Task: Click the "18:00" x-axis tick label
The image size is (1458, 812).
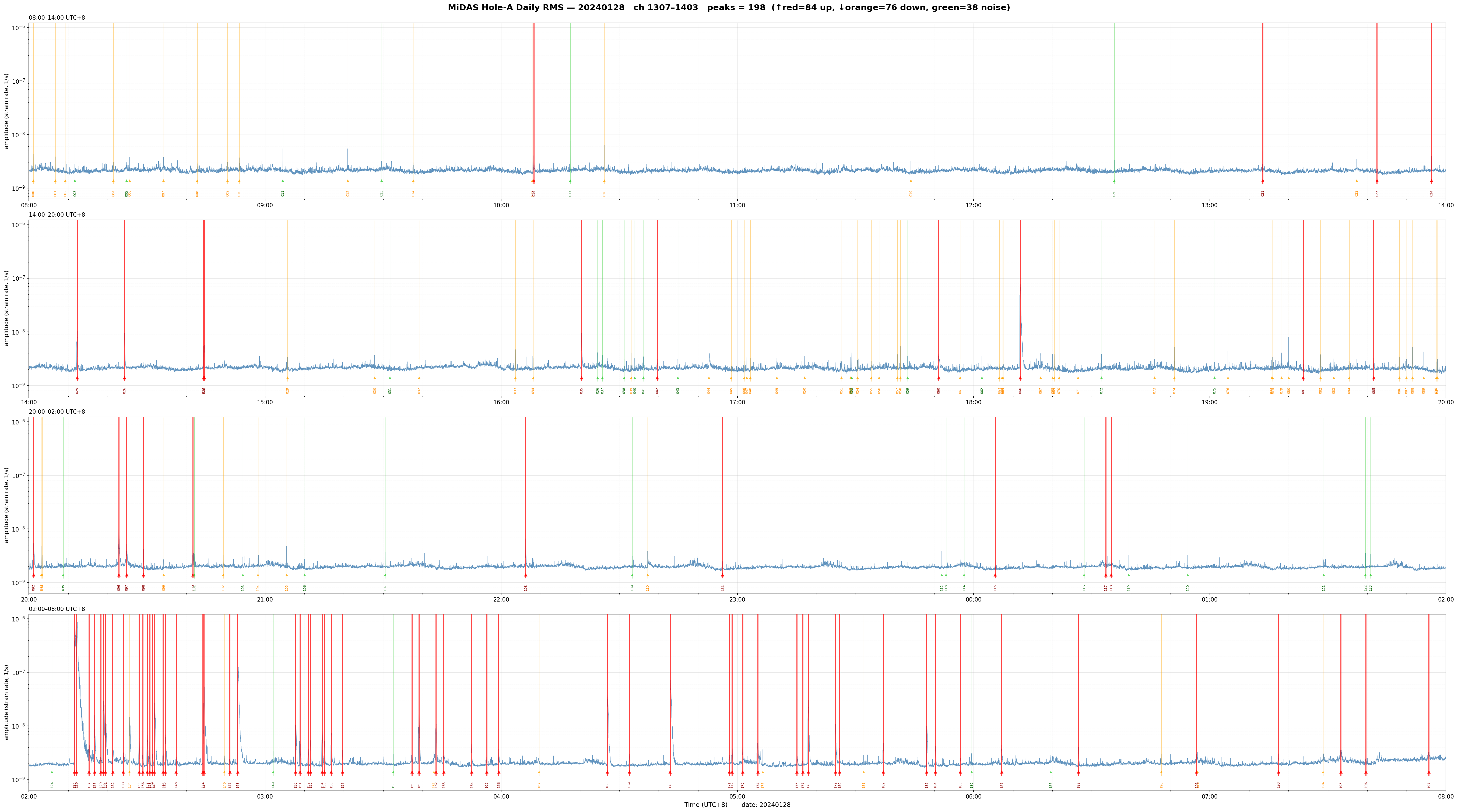Action: click(x=974, y=402)
